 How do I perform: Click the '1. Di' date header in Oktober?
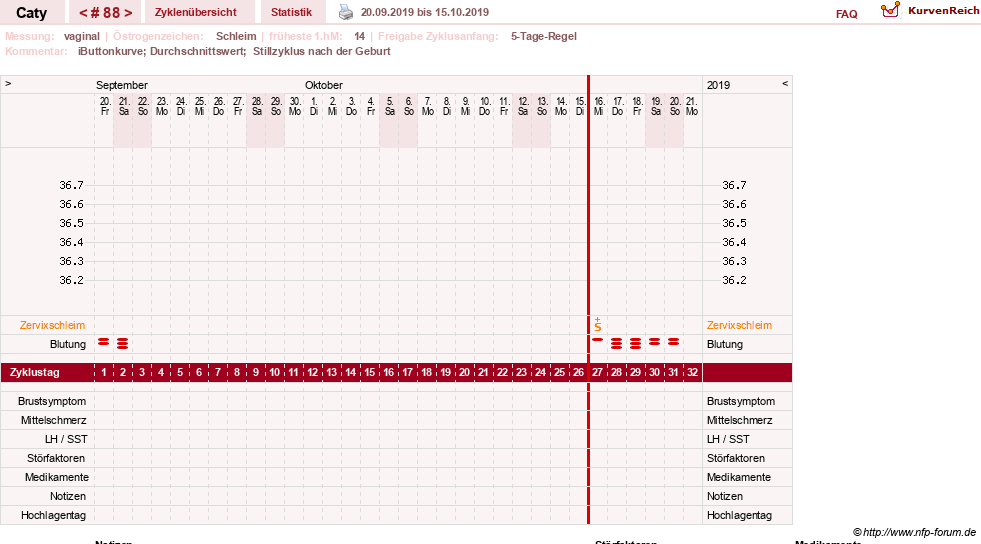[313, 106]
